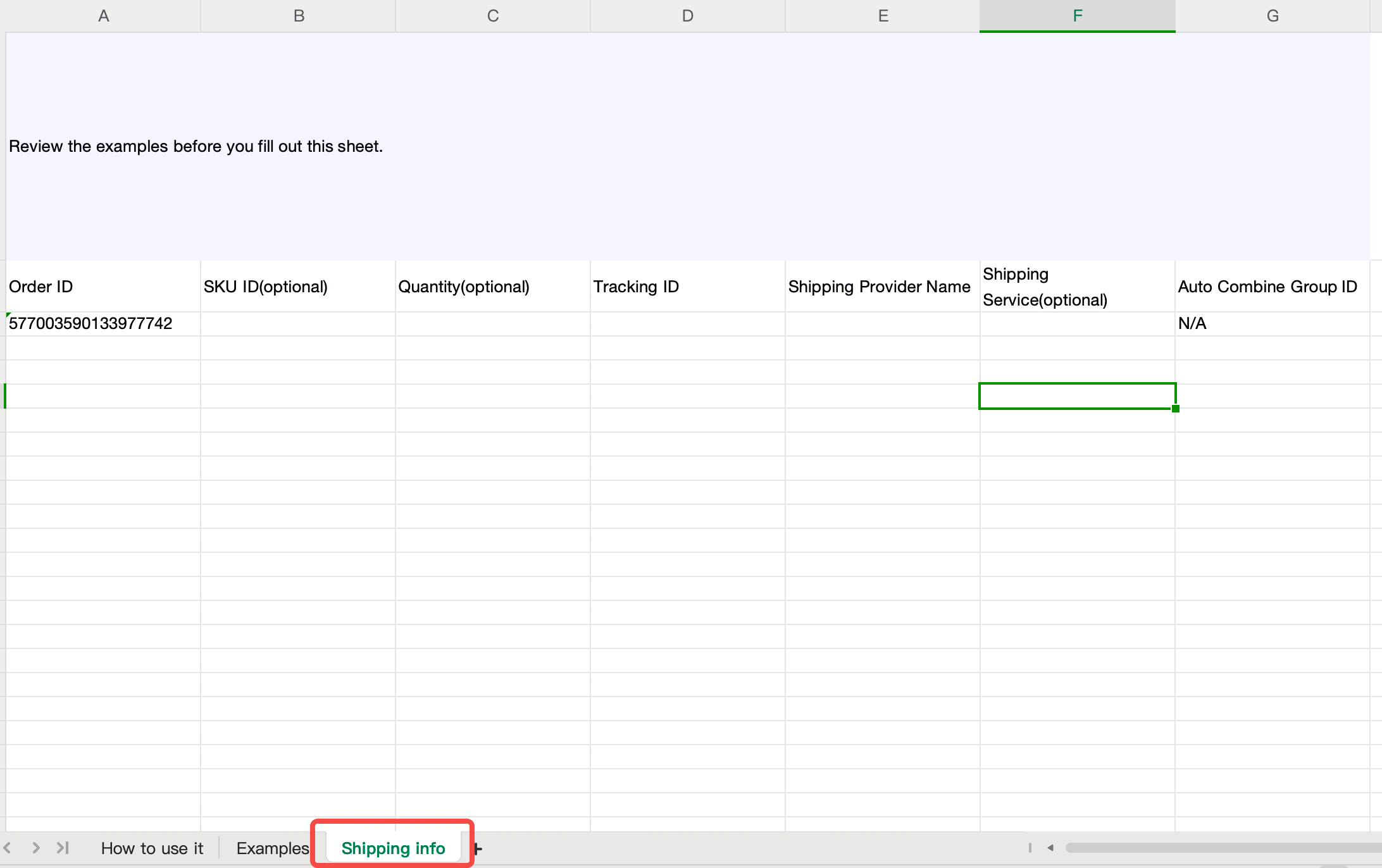Select column D header
Viewport: 1382px width, 868px height.
pyautogui.click(x=687, y=16)
